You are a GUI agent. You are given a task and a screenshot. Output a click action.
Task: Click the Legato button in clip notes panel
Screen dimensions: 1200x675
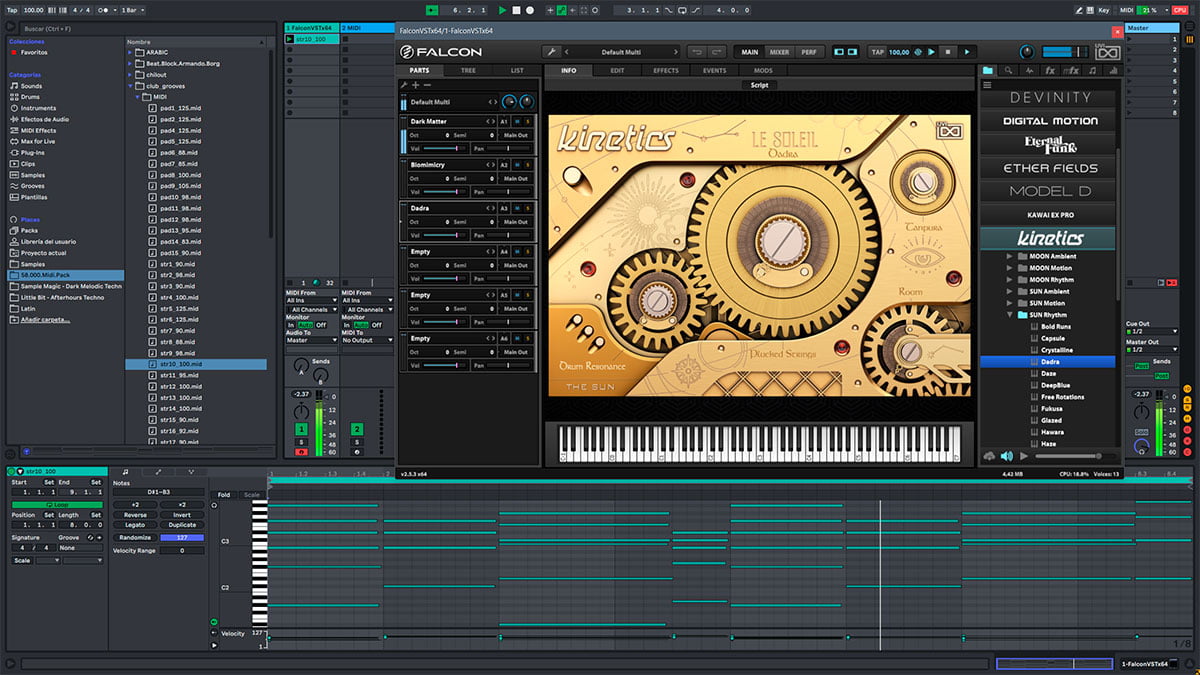point(135,525)
